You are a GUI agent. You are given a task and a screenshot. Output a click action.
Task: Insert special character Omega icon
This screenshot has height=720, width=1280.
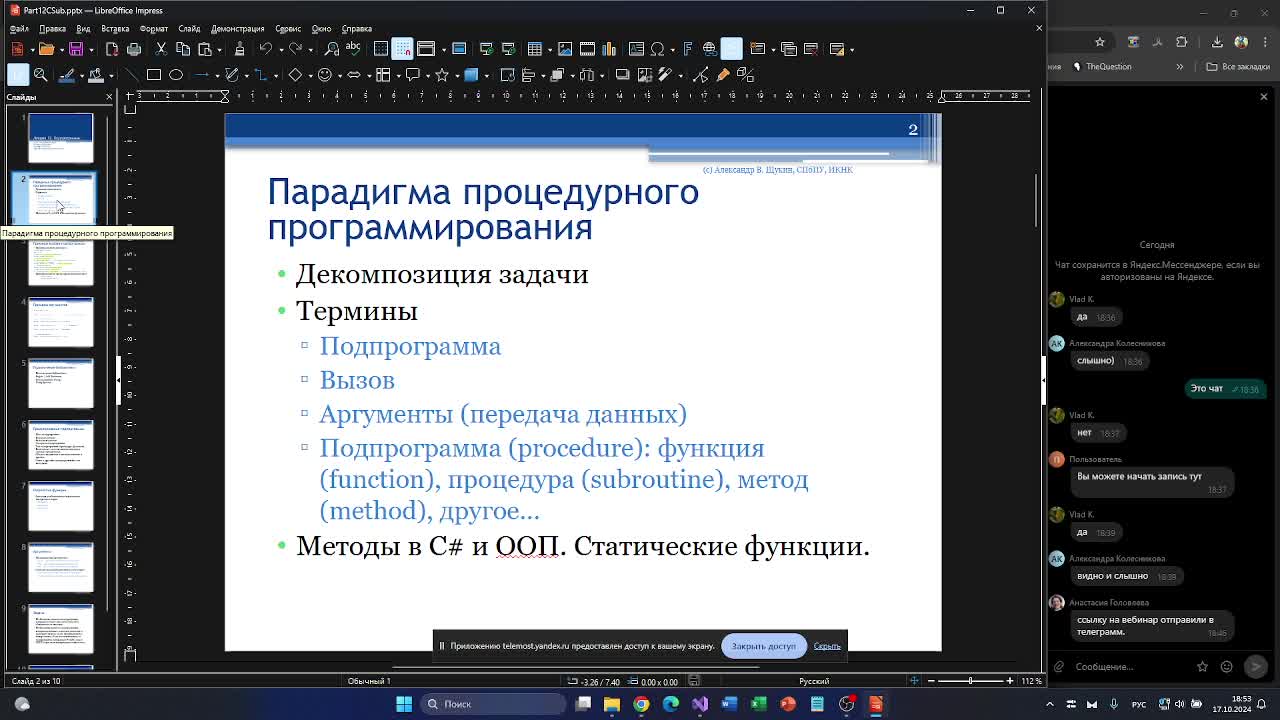(x=657, y=49)
